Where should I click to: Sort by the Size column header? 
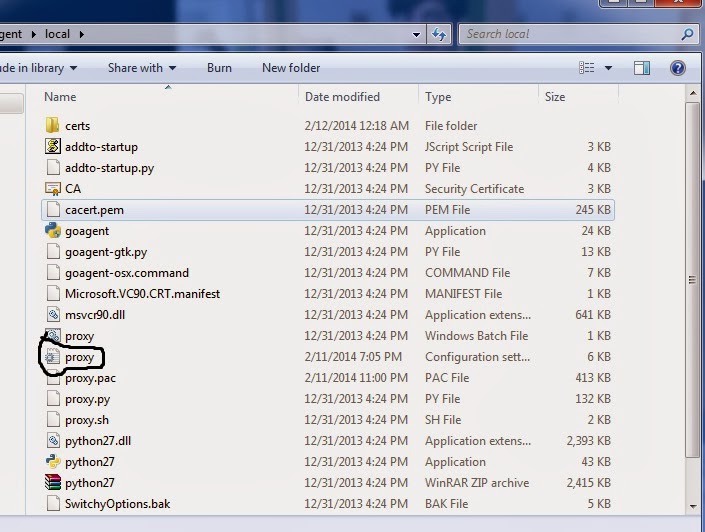point(555,97)
